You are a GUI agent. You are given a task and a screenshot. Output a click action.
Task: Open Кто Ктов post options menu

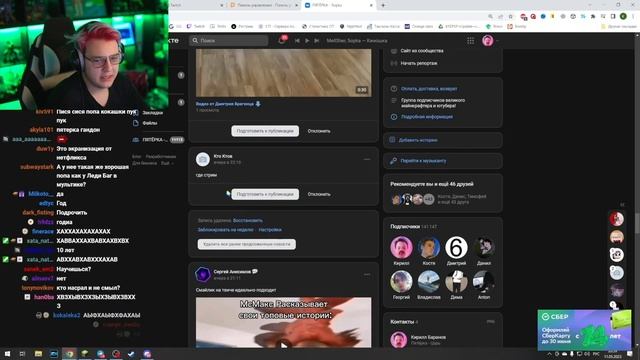pyautogui.click(x=367, y=159)
